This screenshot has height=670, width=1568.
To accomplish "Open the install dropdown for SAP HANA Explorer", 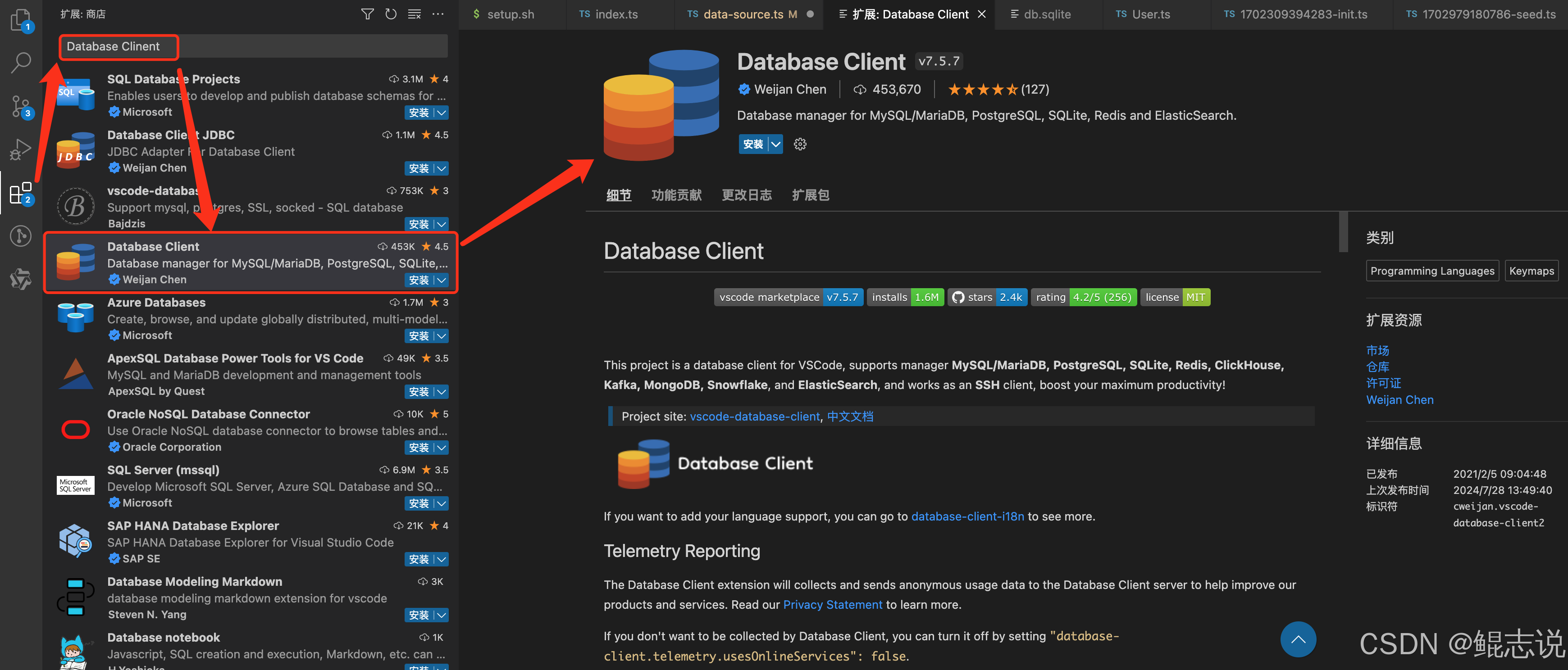I will (x=442, y=559).
